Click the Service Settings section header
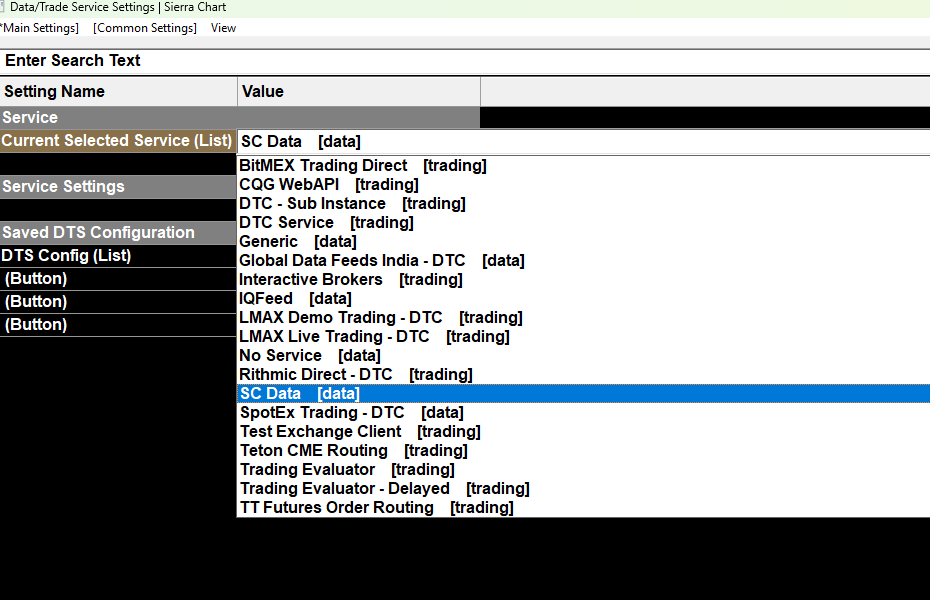The image size is (930, 600). click(118, 186)
